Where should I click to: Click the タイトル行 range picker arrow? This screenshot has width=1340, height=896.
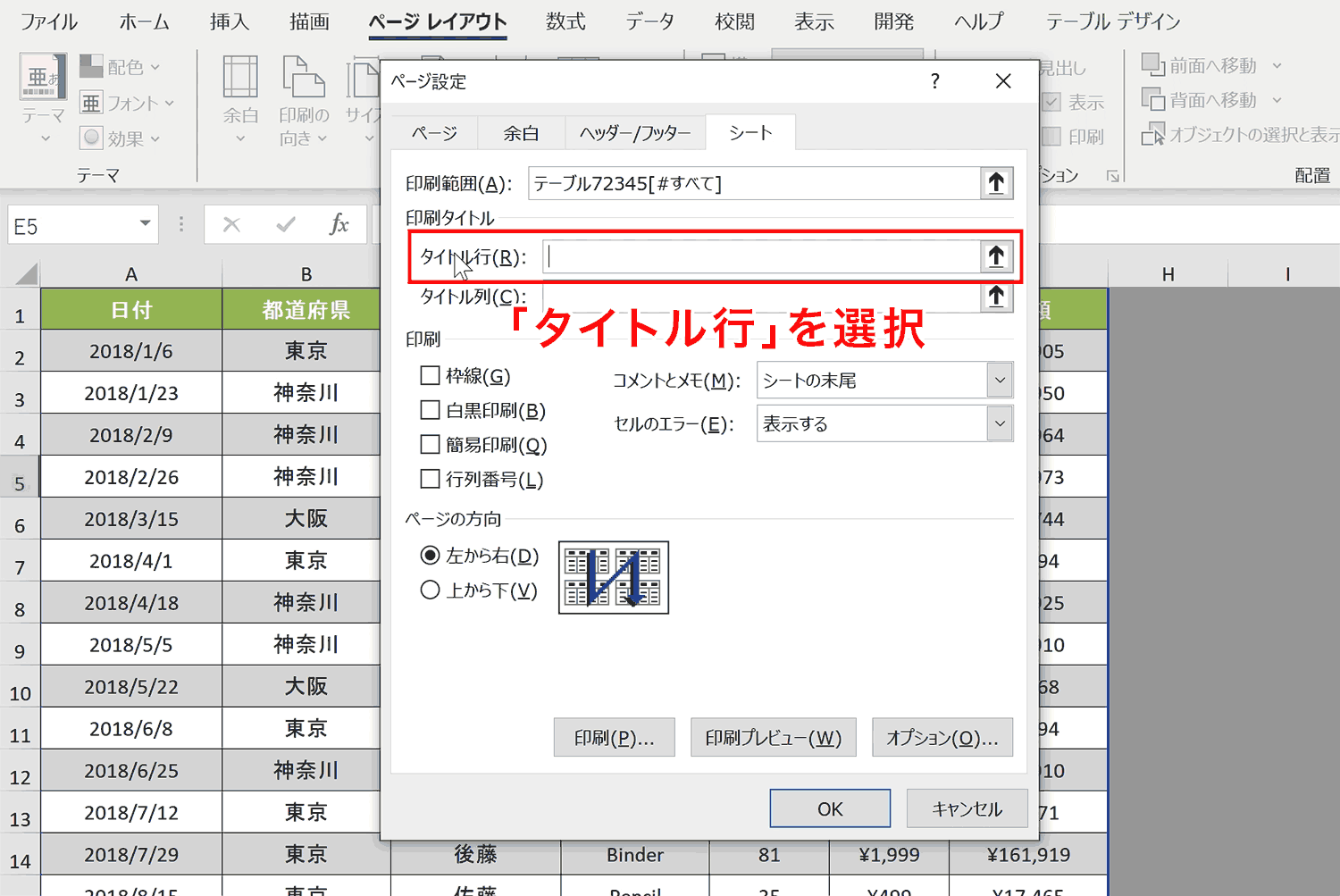(x=996, y=256)
